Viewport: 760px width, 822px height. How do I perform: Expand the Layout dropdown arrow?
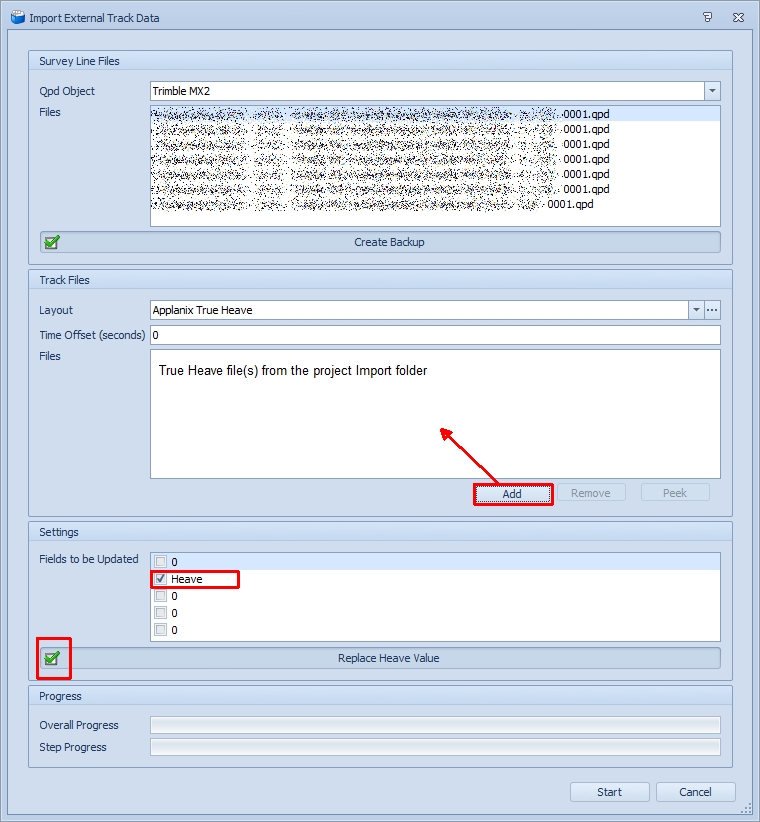tap(696, 310)
